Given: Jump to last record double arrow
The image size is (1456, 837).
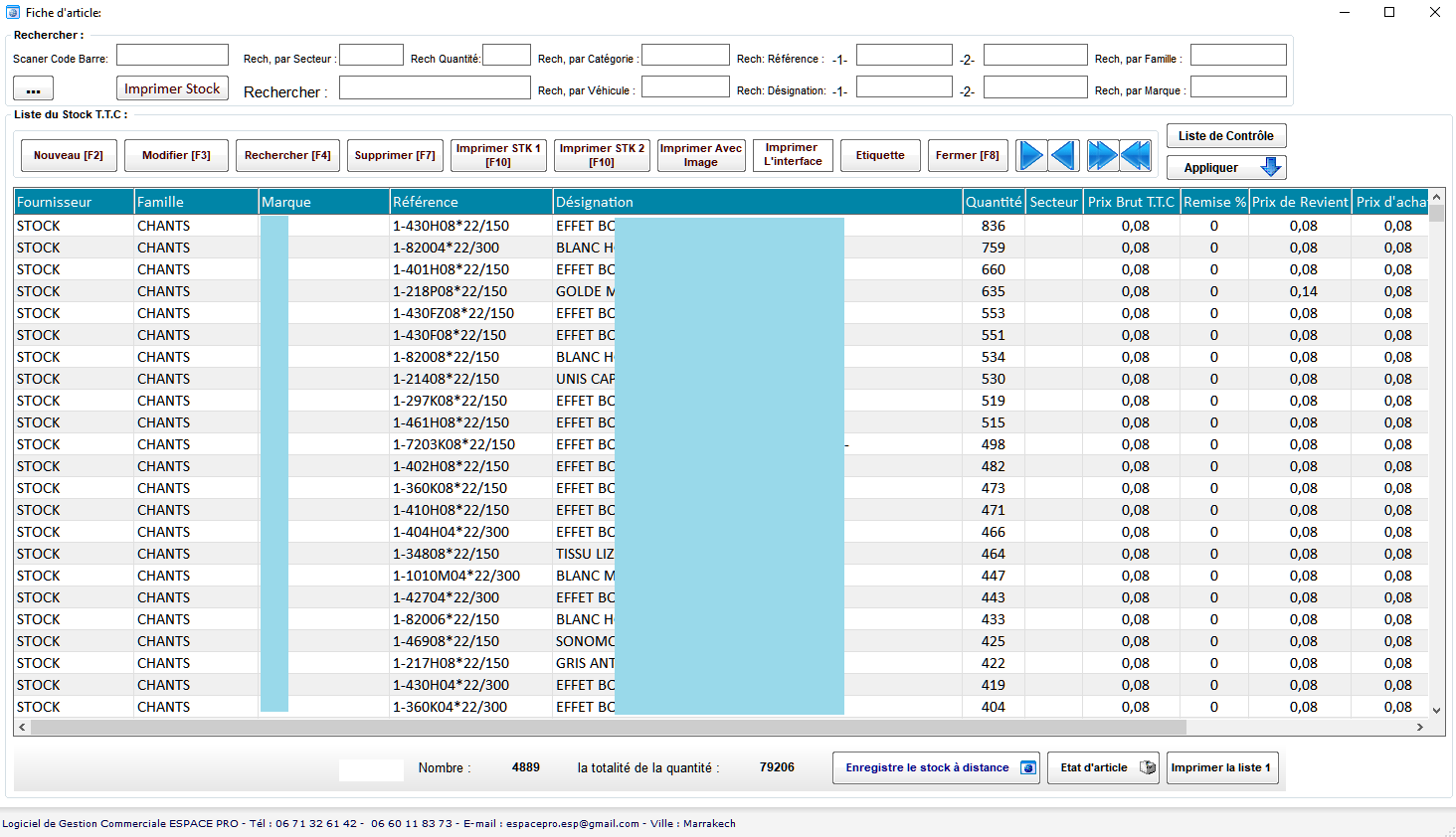Looking at the screenshot, I should click(x=1102, y=156).
